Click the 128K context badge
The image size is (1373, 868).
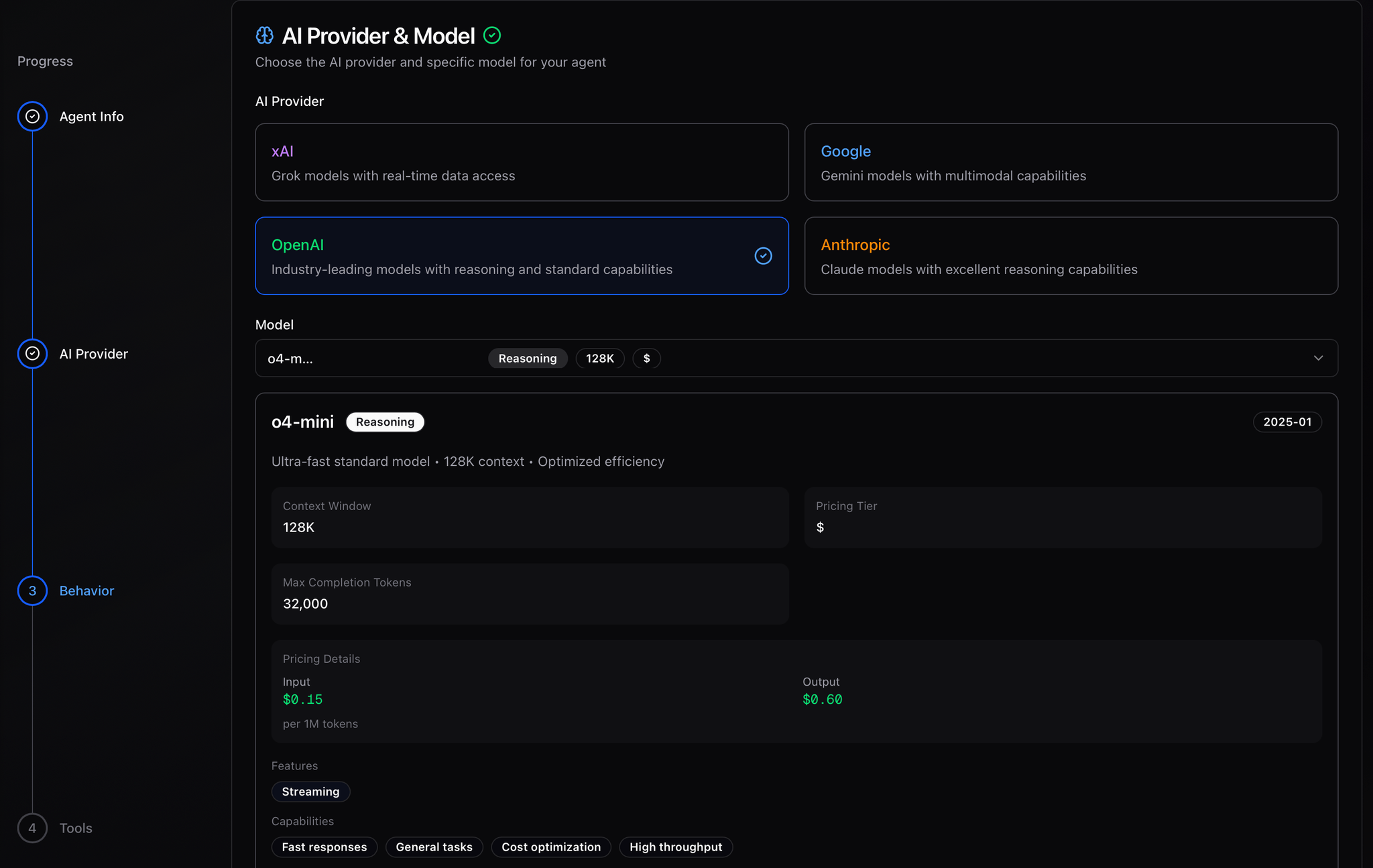point(599,358)
